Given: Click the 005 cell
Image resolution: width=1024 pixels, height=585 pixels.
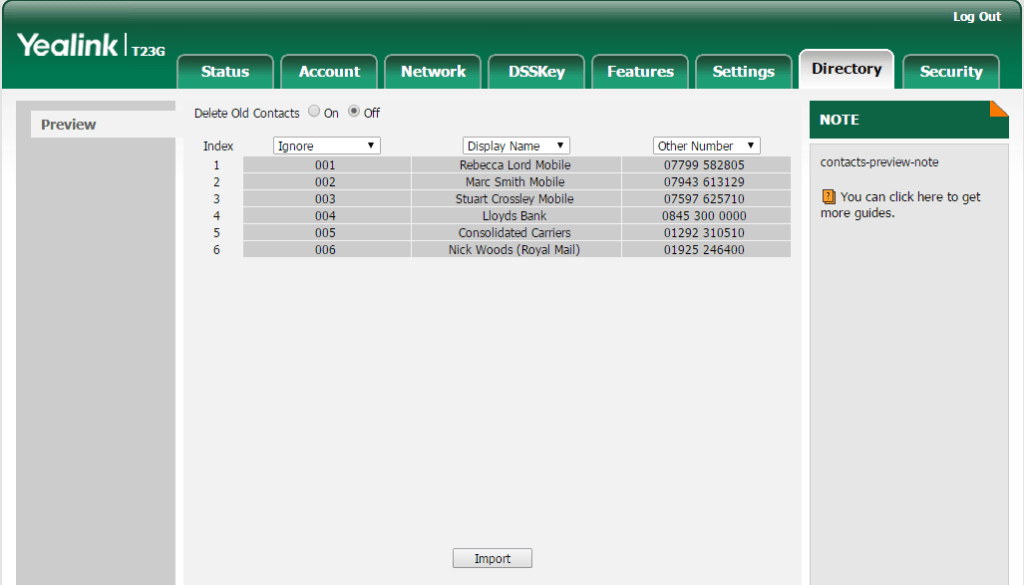Looking at the screenshot, I should point(327,233).
